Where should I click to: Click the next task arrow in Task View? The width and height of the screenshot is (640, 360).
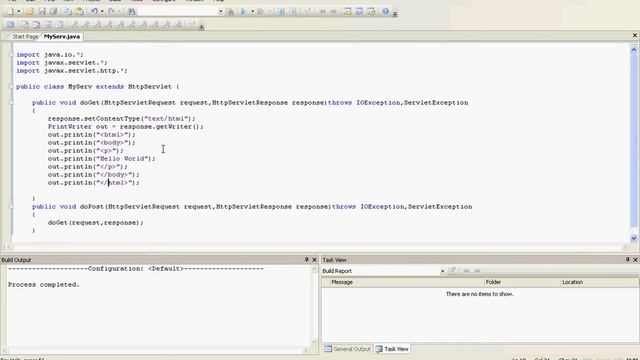pos(478,271)
